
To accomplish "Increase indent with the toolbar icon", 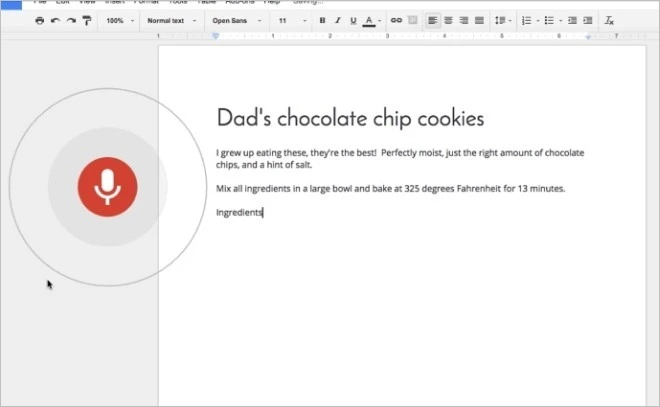I will pyautogui.click(x=587, y=20).
